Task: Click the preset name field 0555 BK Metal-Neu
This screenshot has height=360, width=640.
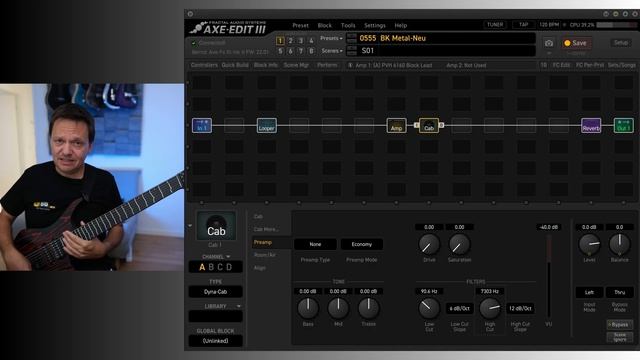Action: point(447,38)
